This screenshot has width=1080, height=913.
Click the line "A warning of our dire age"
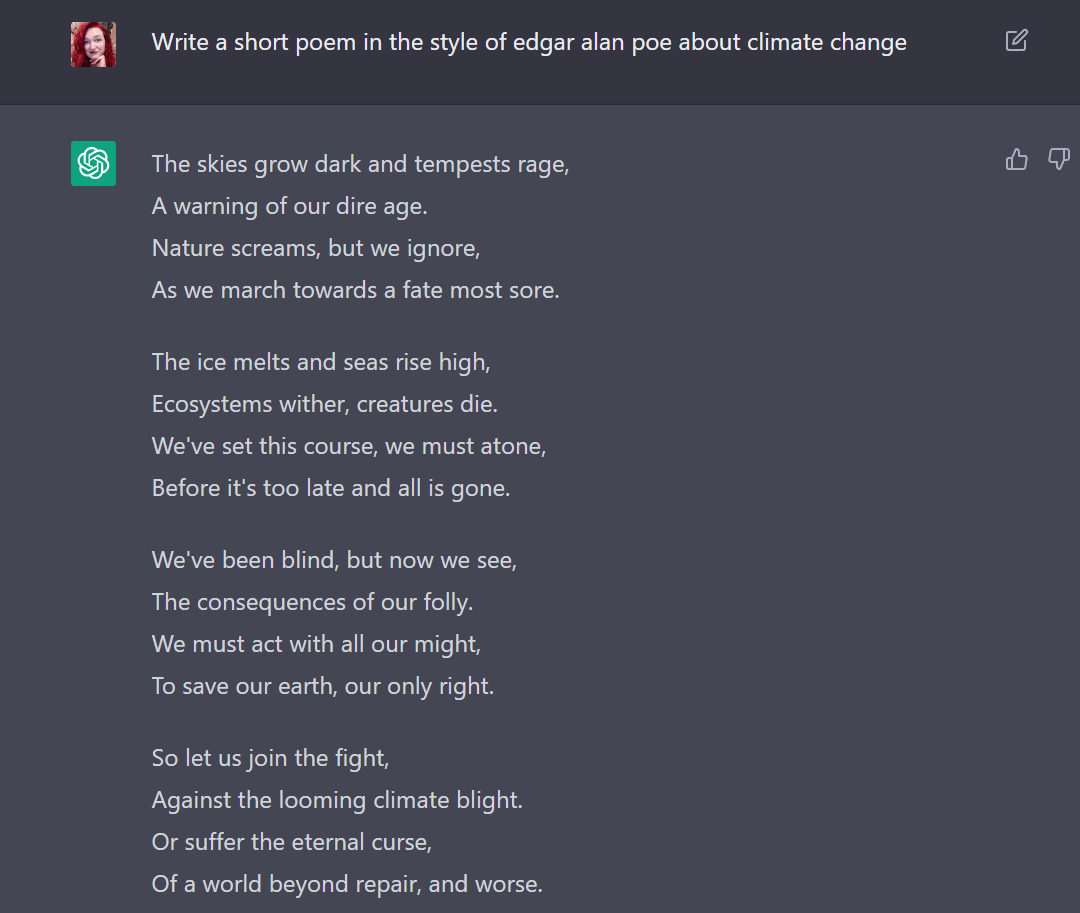tap(289, 206)
